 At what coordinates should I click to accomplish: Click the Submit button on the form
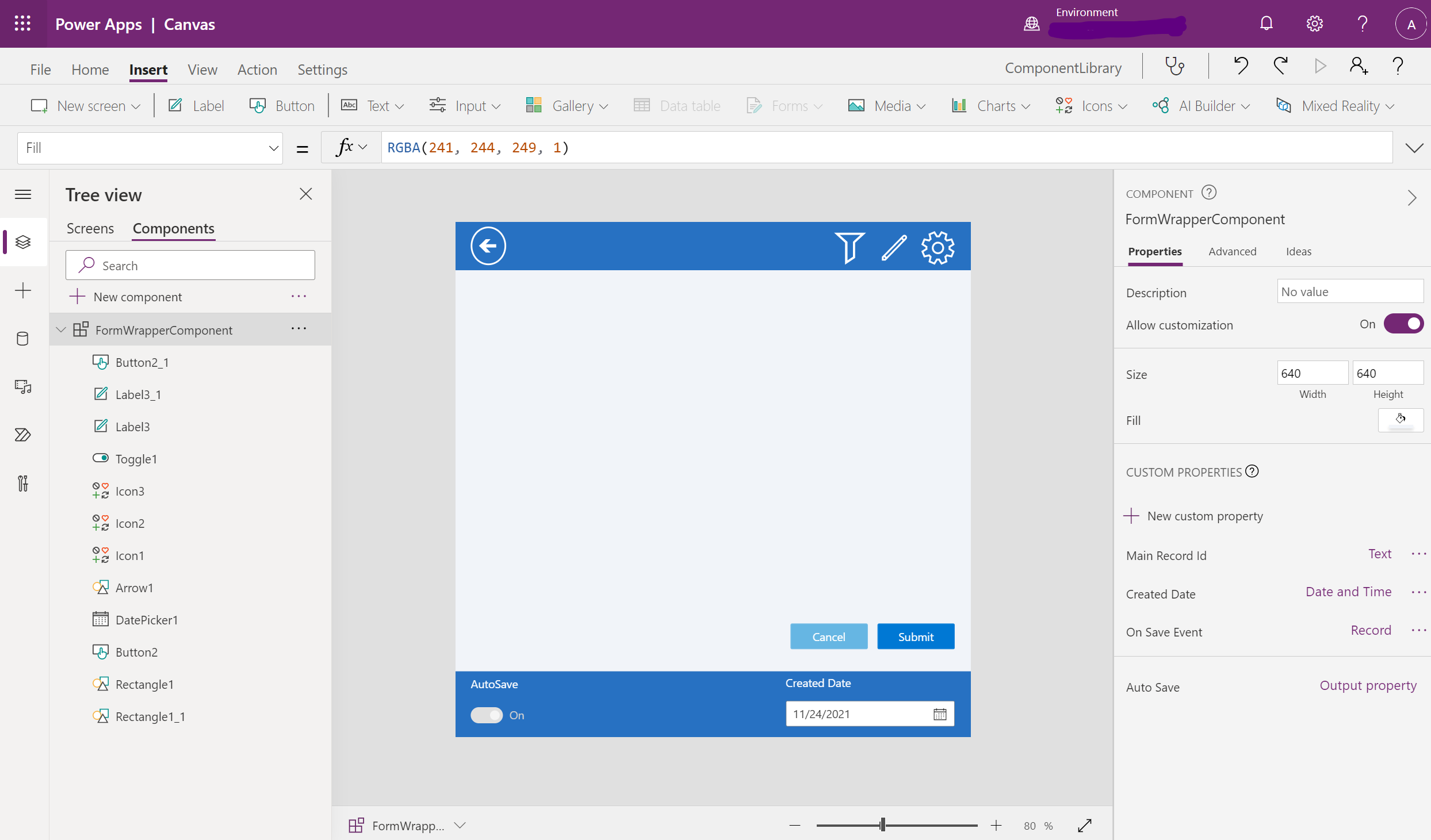(915, 636)
